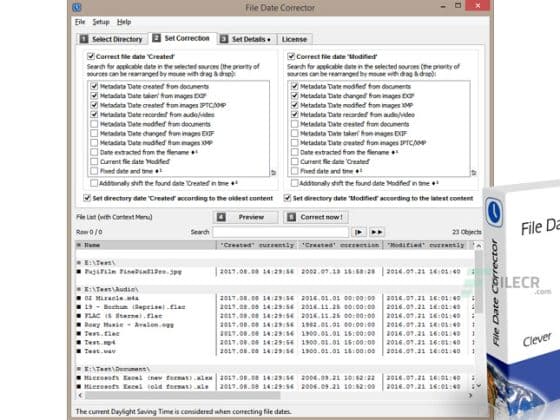Switch to the Set Details tab
560x420 pixels.
[x=247, y=39]
